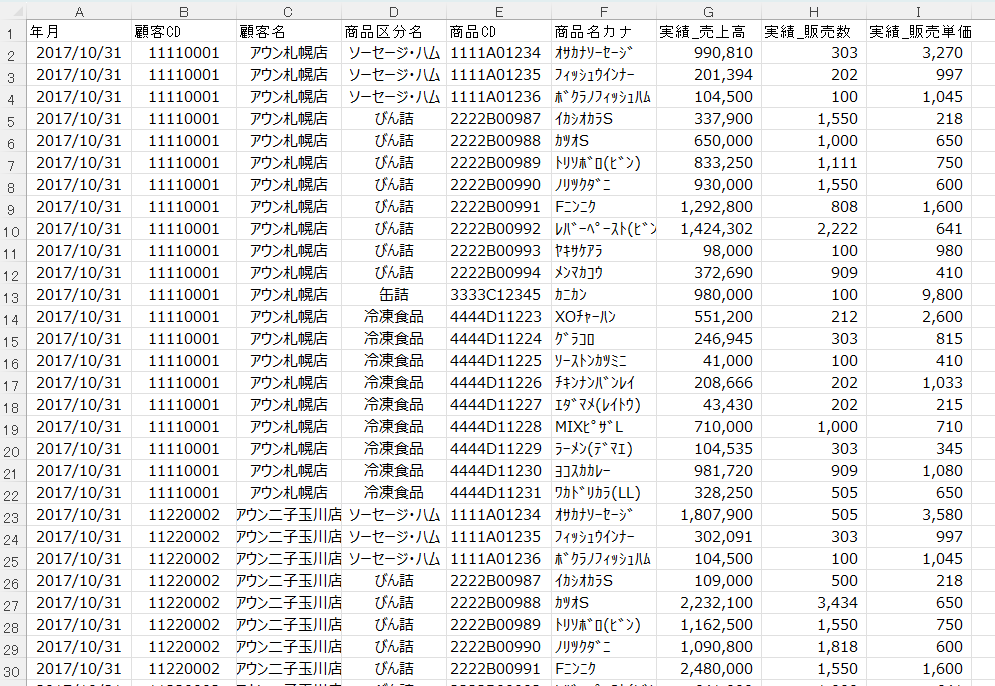The image size is (995, 686).
Task: Select the 商品区分名 header cell
Action: pos(394,31)
